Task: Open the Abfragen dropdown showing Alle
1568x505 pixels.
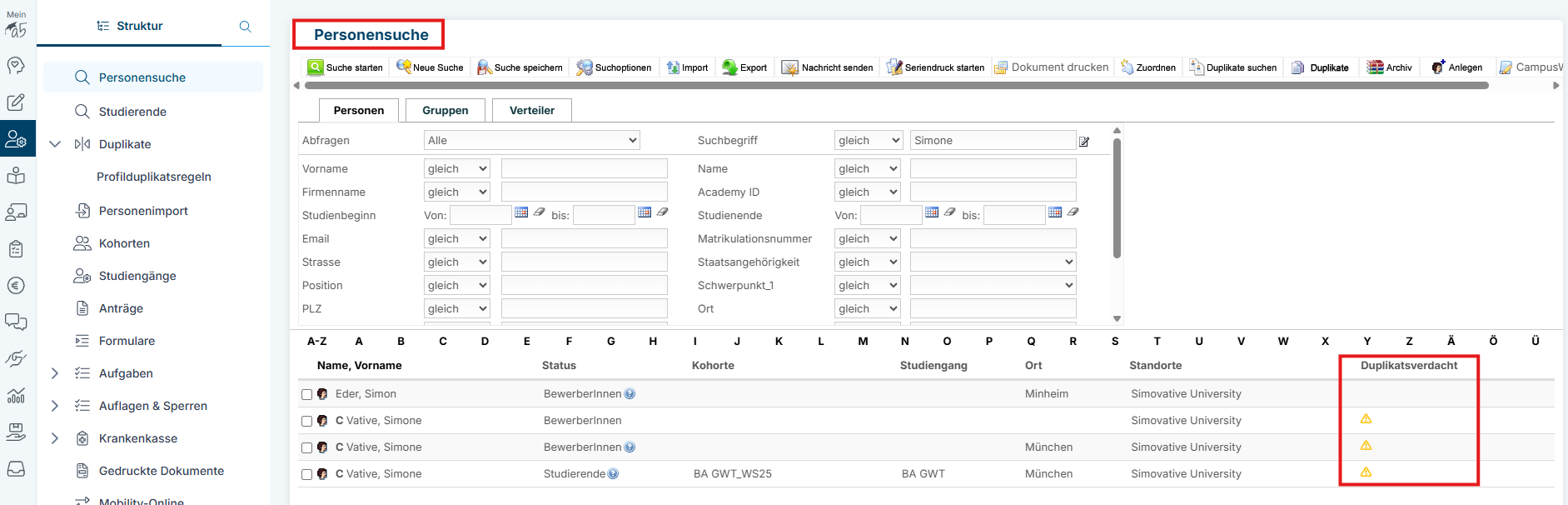Action: [531, 141]
